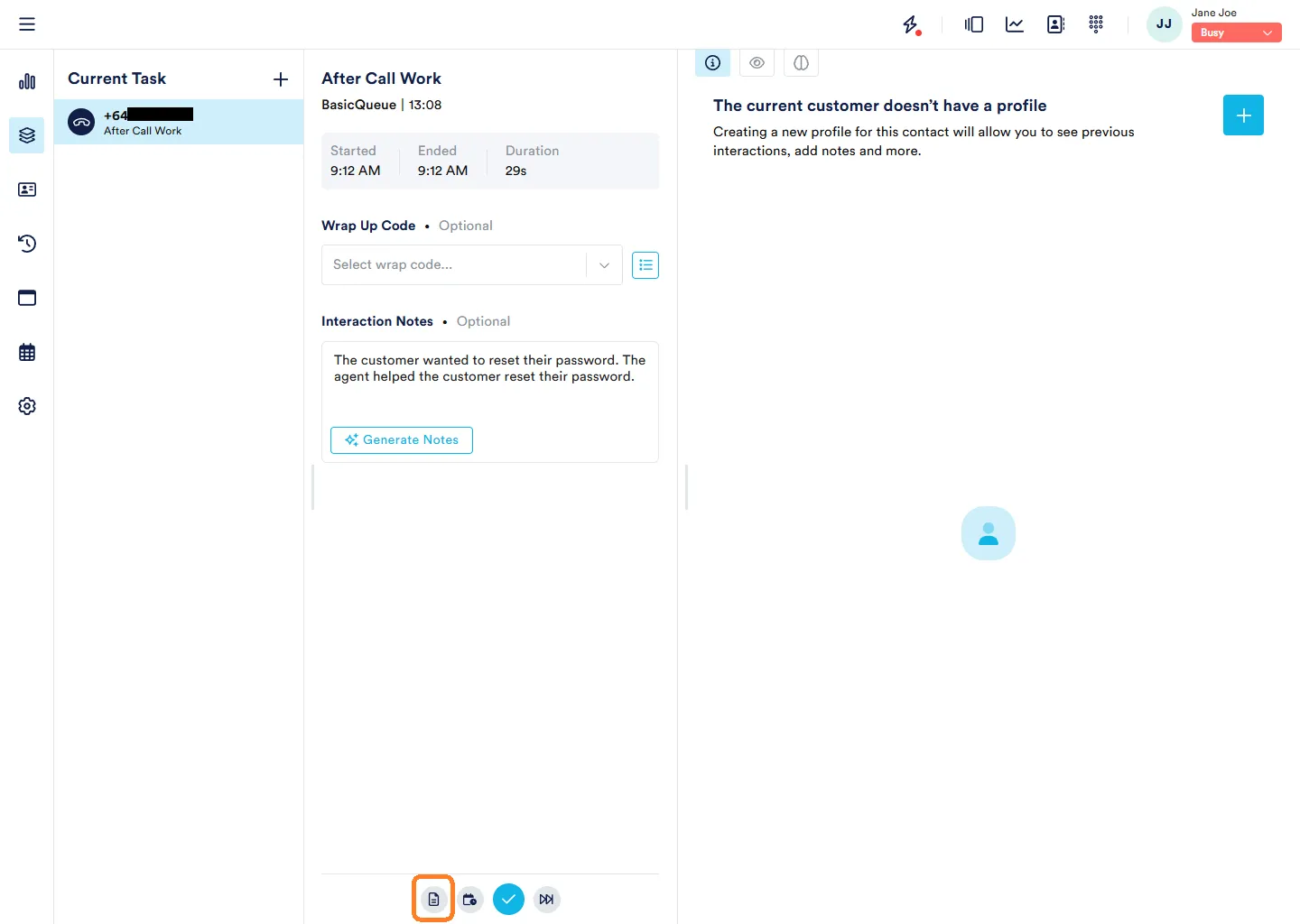Open interaction History from the sidebar

[x=27, y=244]
